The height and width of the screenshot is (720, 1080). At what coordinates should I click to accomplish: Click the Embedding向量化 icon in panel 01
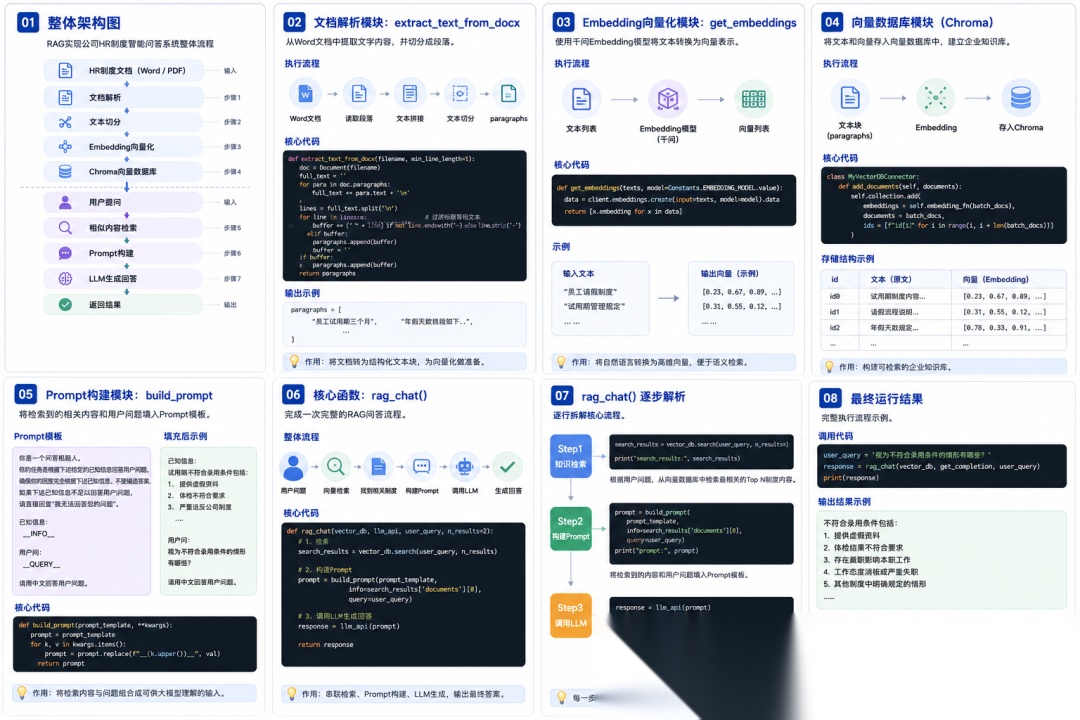click(x=65, y=147)
